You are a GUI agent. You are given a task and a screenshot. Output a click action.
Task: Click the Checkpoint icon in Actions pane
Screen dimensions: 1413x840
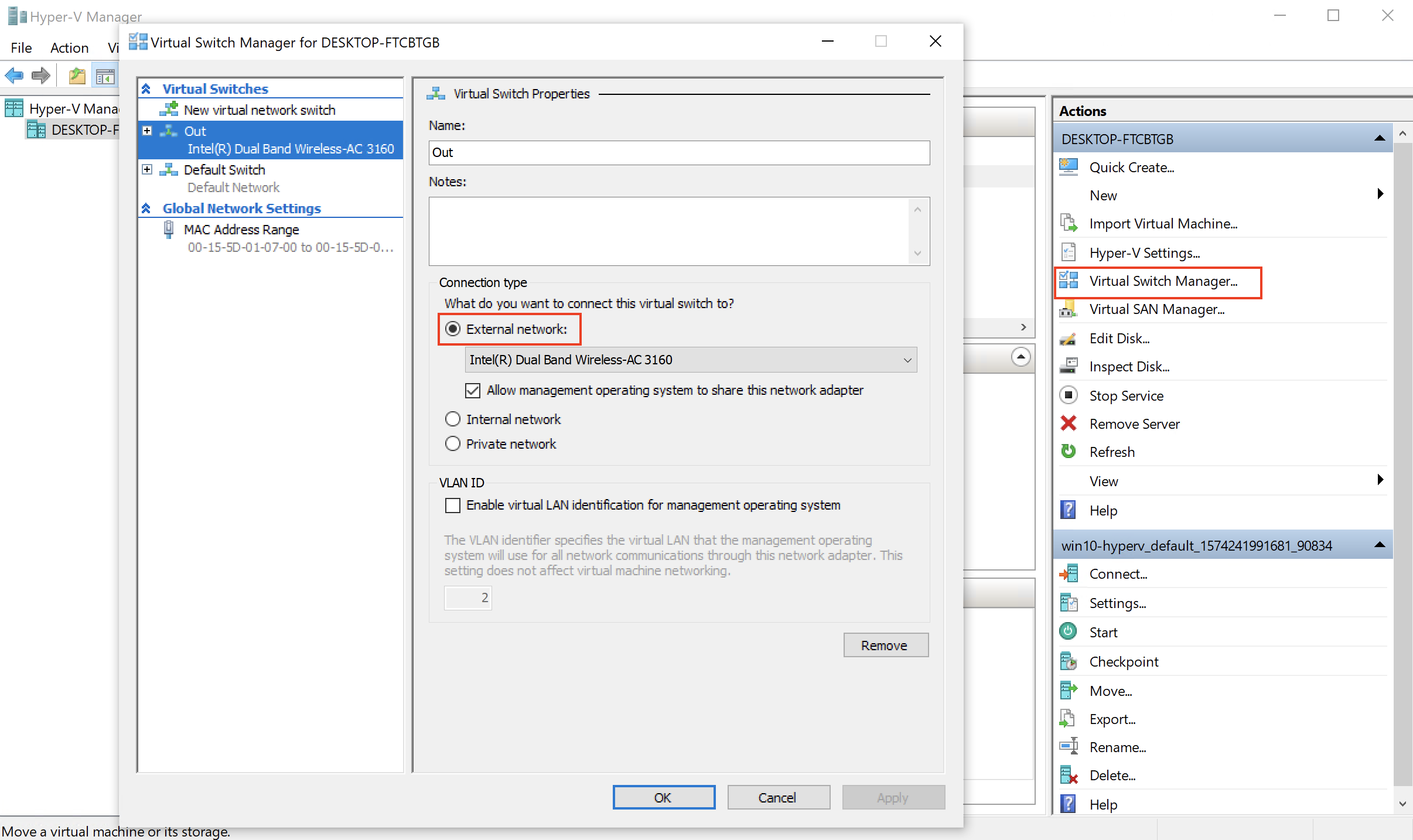click(x=1068, y=661)
